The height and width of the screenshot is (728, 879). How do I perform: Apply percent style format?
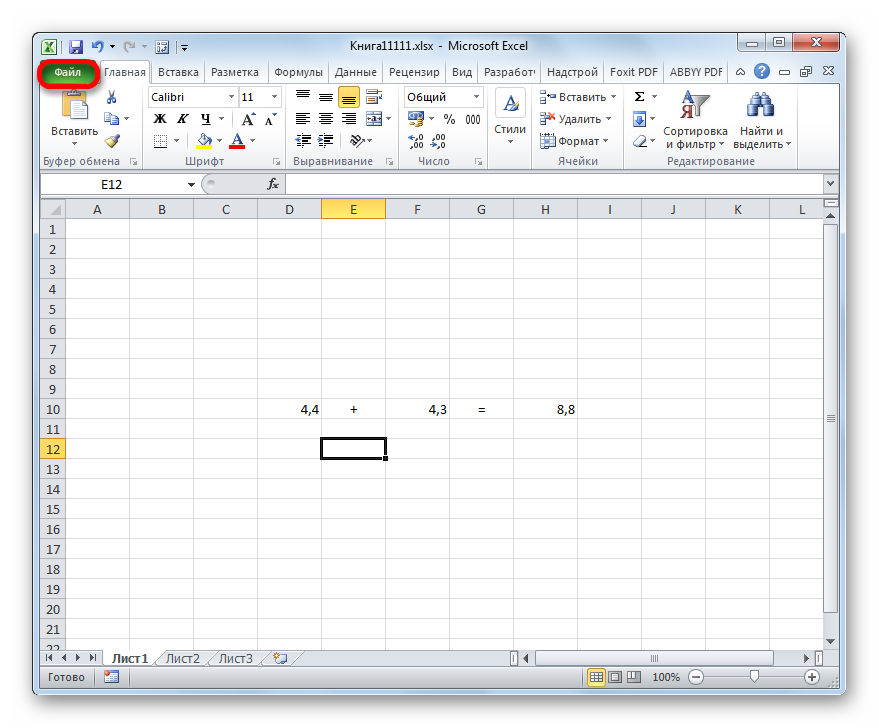click(x=449, y=119)
